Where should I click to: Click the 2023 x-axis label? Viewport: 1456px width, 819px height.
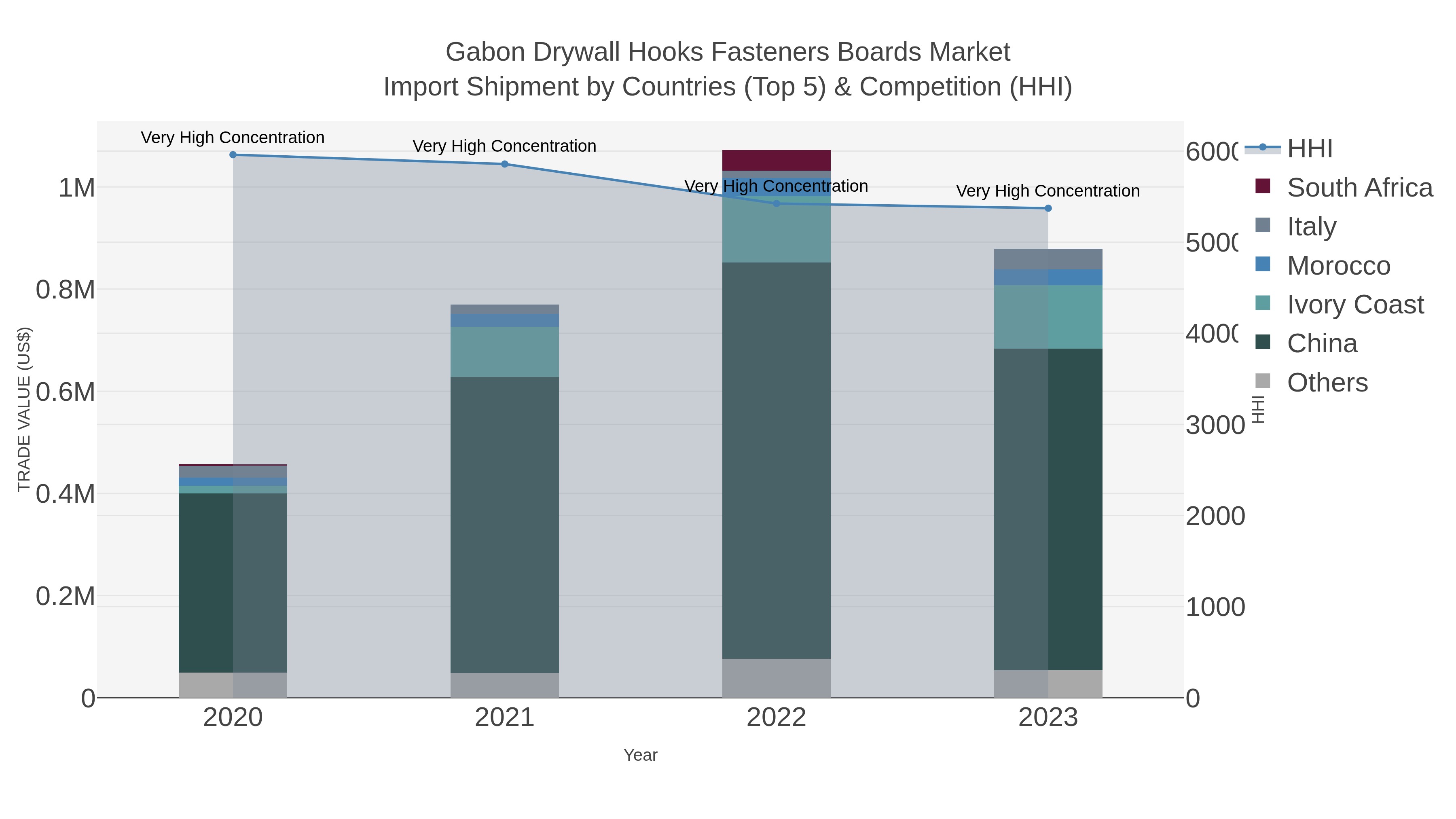1048,718
